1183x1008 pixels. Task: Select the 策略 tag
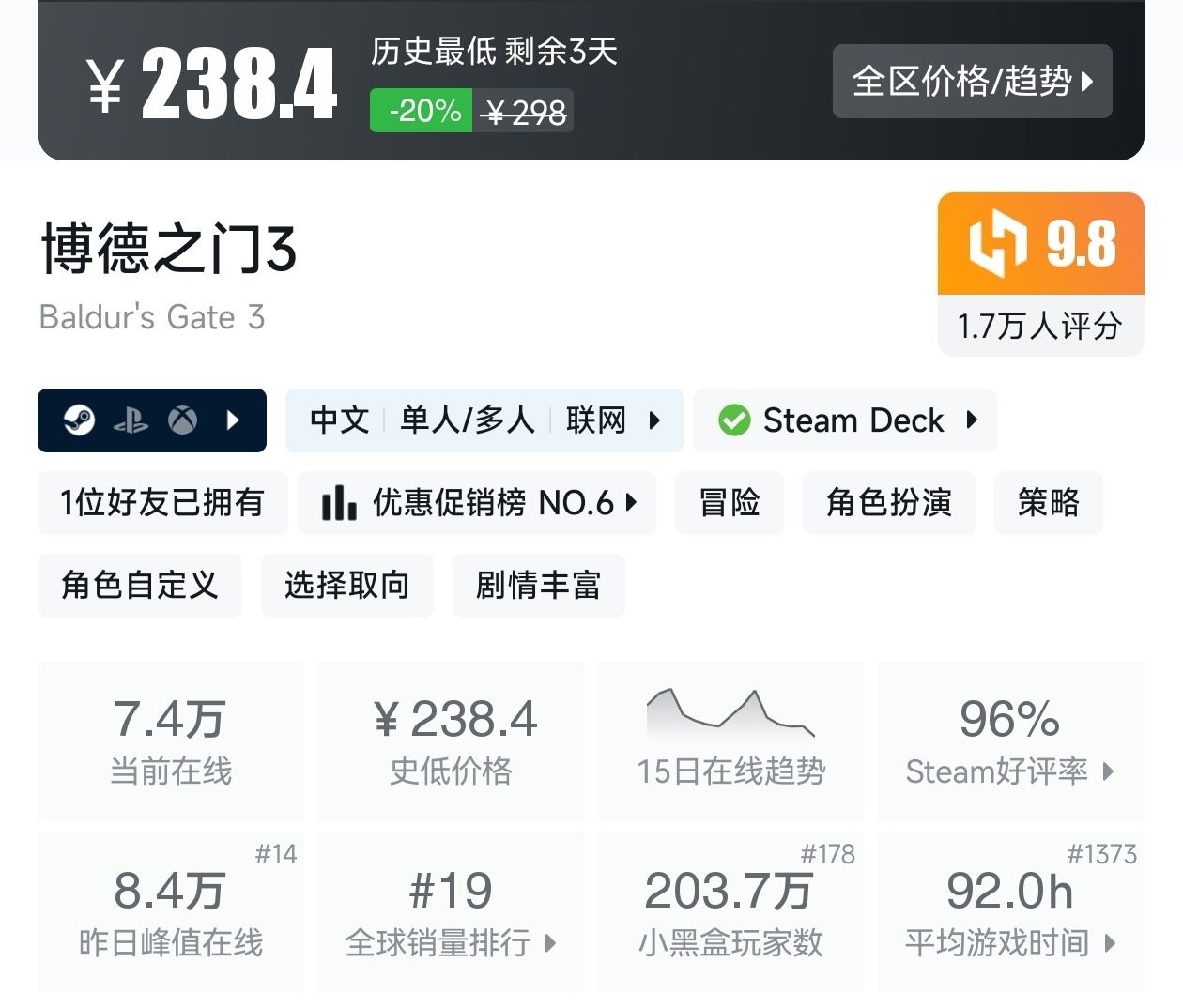click(x=1049, y=503)
